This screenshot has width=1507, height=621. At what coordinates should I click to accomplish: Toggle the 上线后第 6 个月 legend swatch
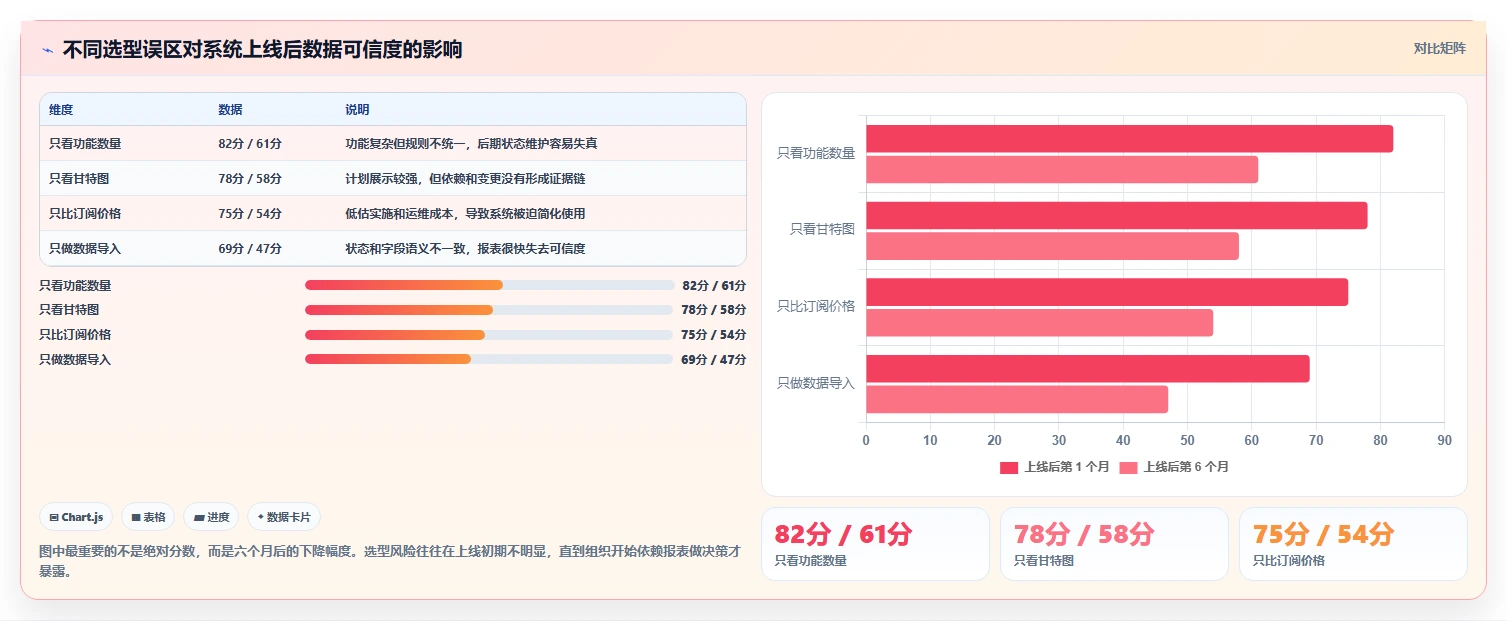tap(1128, 467)
